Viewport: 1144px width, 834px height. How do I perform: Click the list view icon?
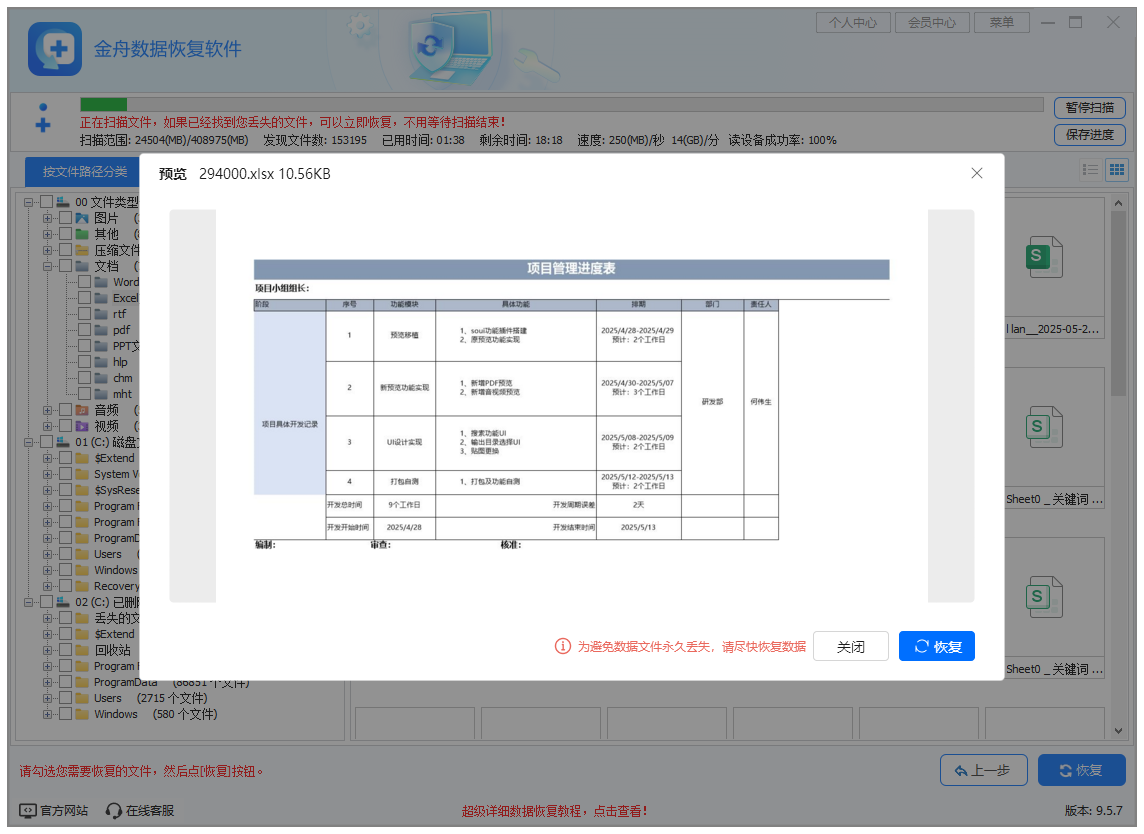click(1091, 170)
